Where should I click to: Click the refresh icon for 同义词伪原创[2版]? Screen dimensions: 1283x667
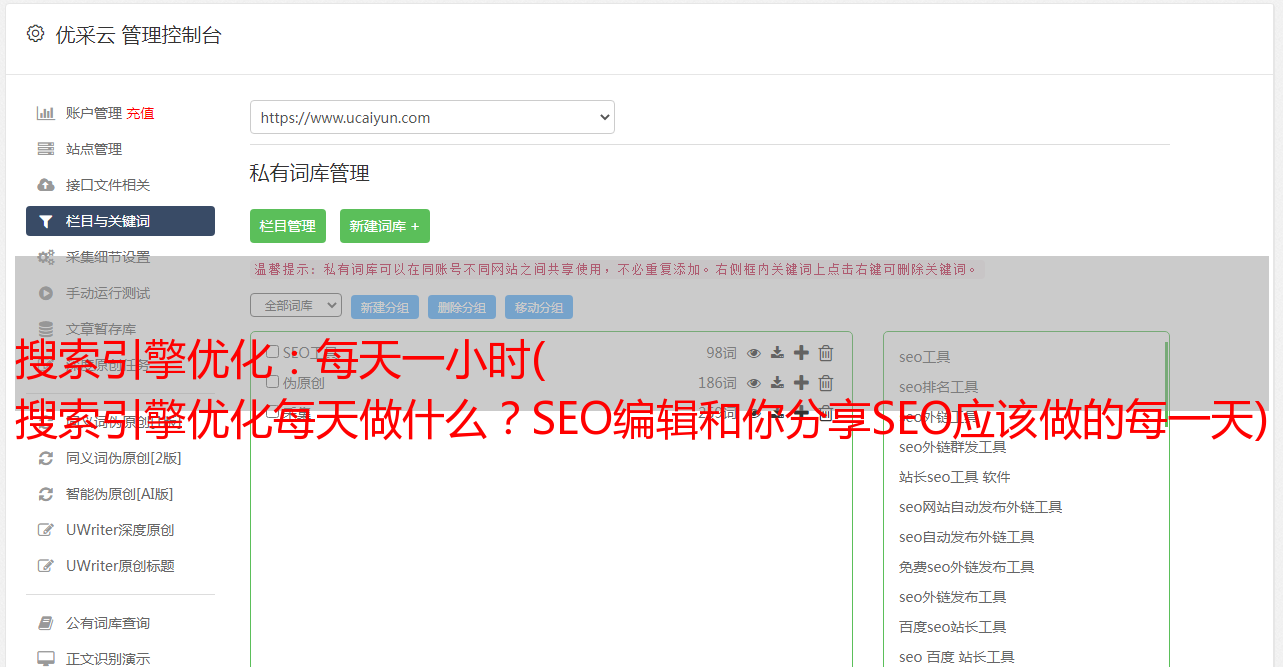(x=46, y=458)
